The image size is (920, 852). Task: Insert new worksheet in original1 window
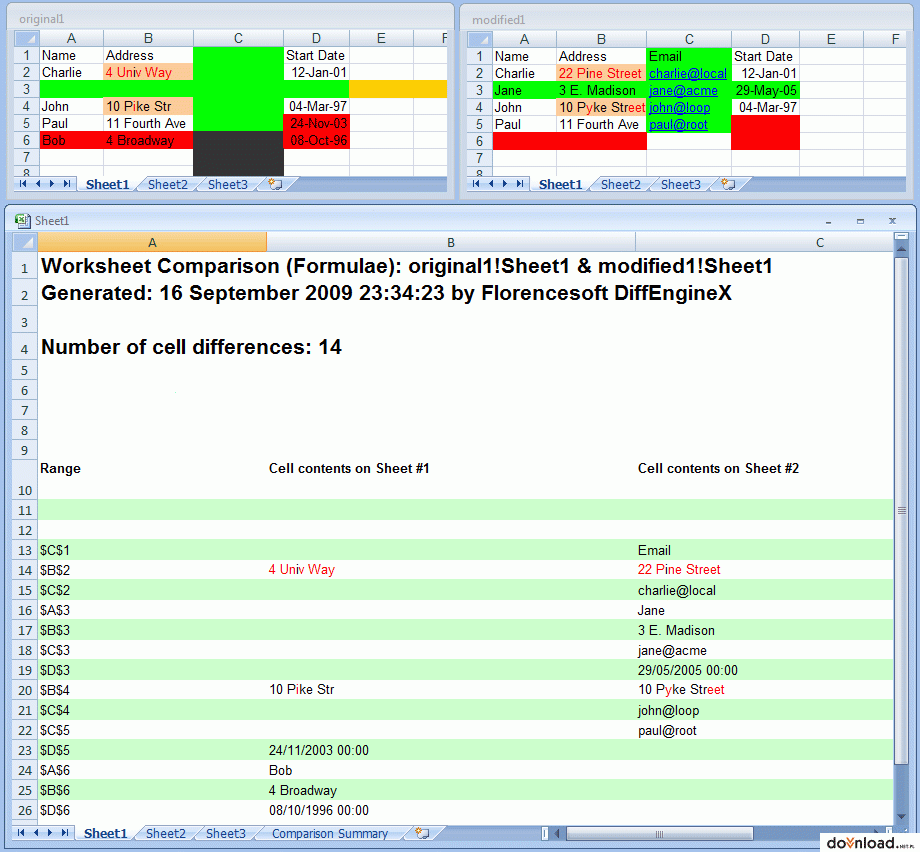[x=275, y=184]
